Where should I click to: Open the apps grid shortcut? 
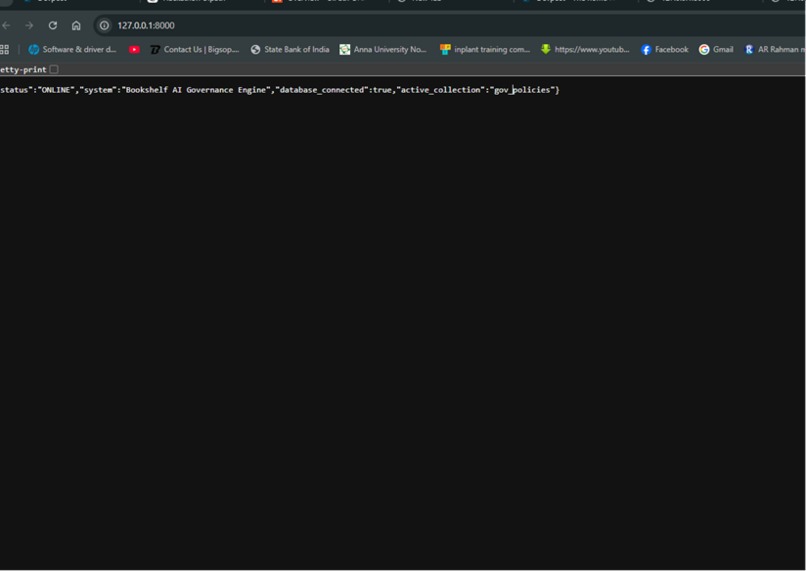coord(5,49)
